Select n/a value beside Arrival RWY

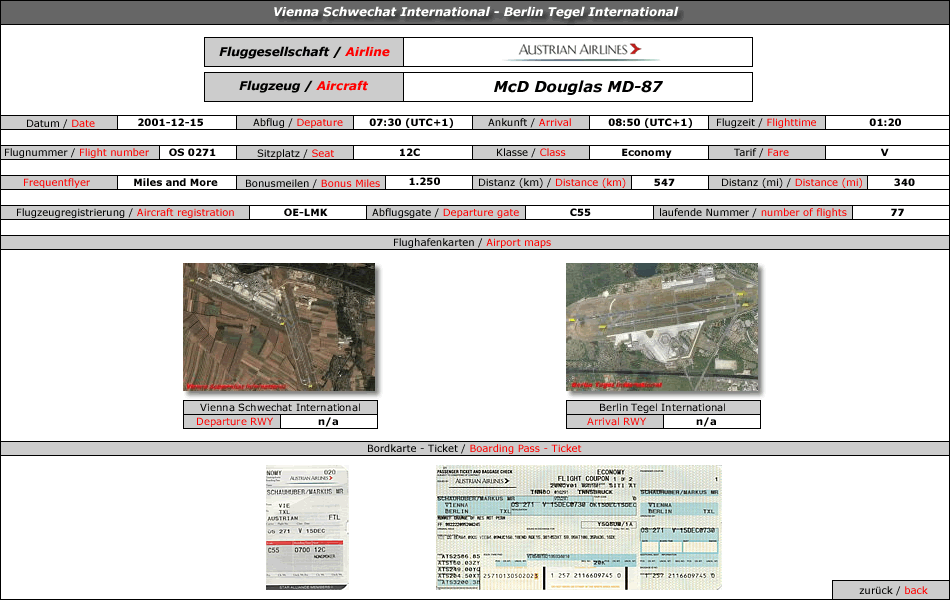tap(706, 422)
